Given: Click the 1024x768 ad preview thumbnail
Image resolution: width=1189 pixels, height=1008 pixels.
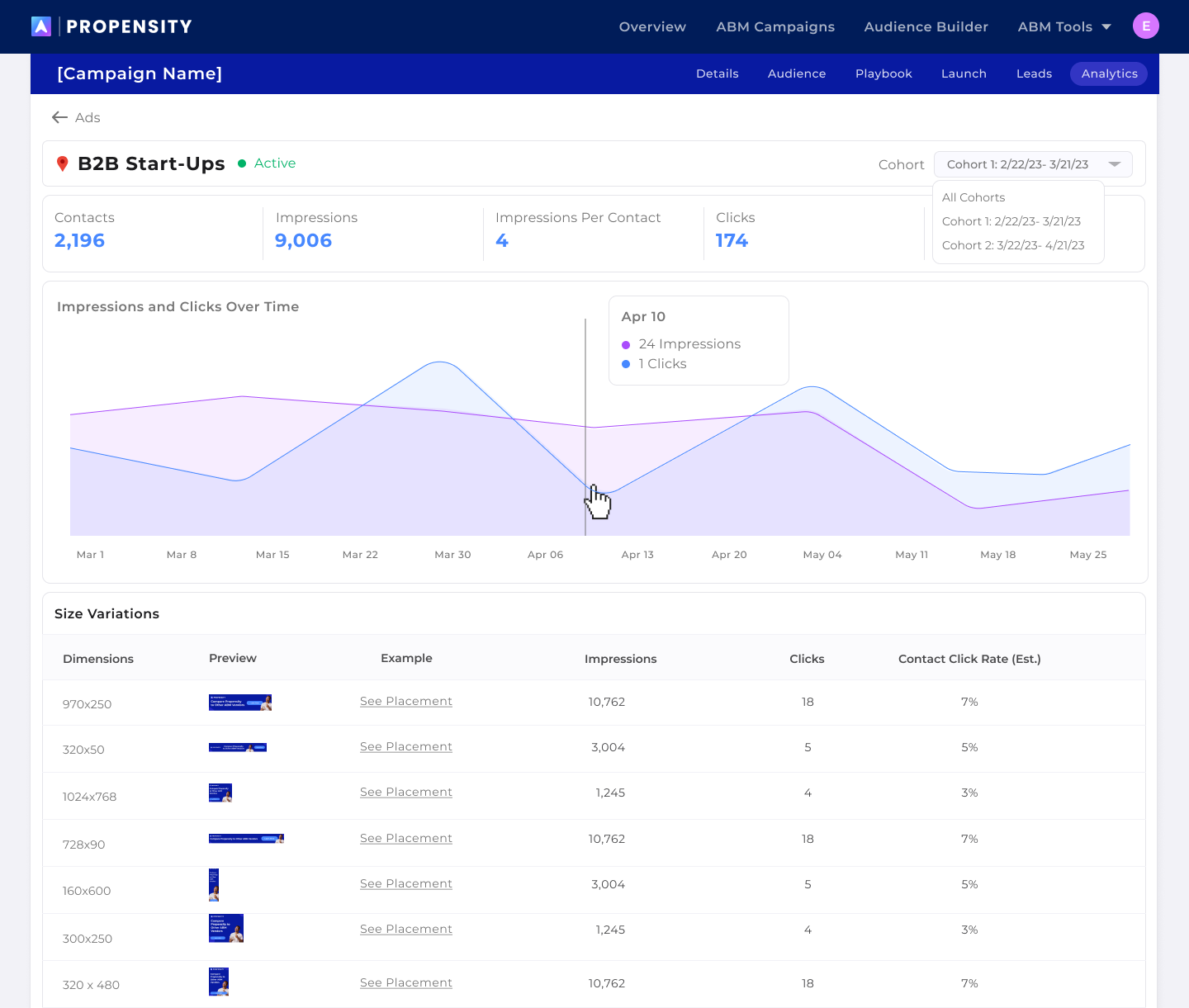Looking at the screenshot, I should (220, 793).
